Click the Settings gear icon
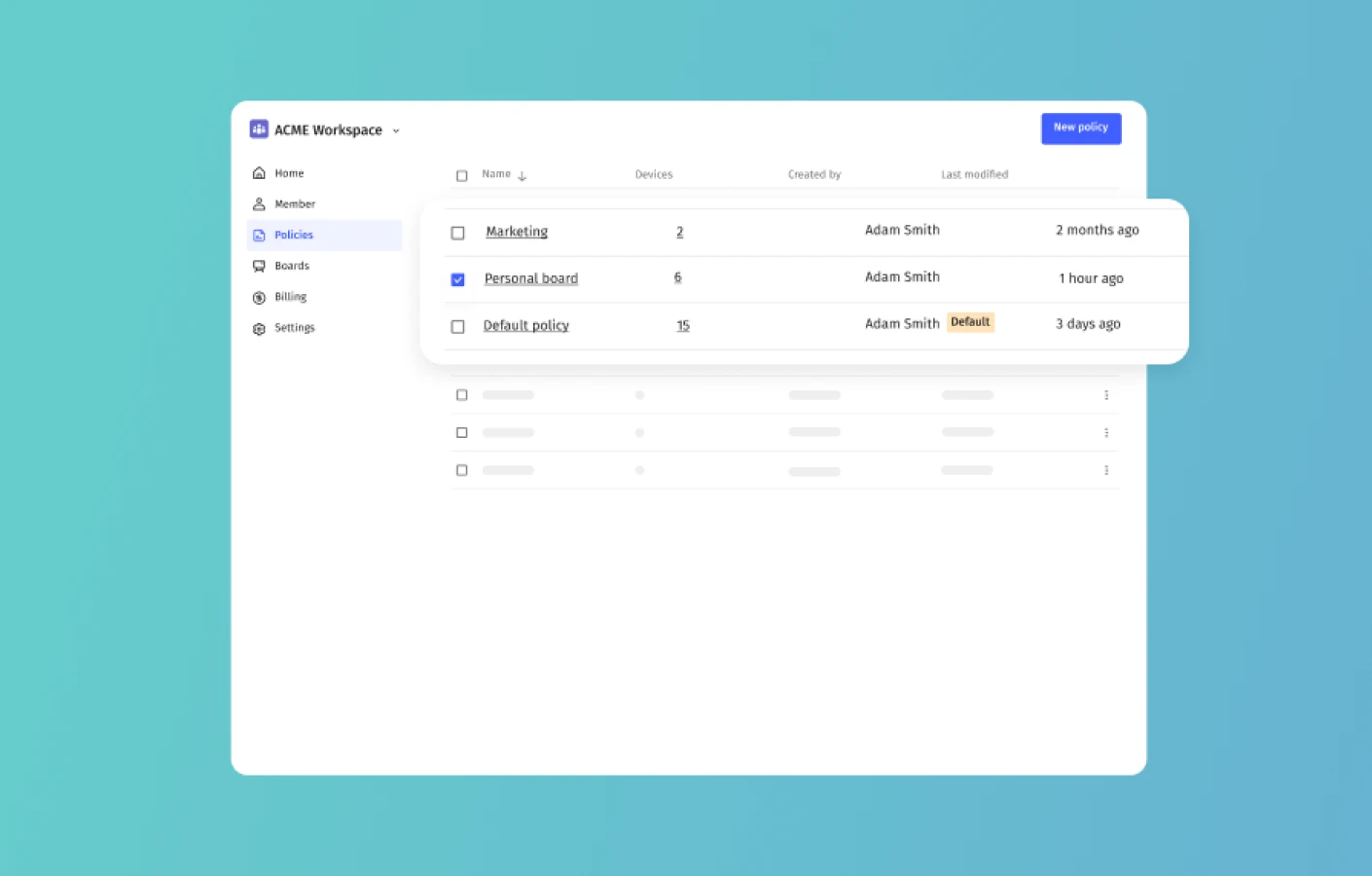1372x876 pixels. tap(259, 329)
